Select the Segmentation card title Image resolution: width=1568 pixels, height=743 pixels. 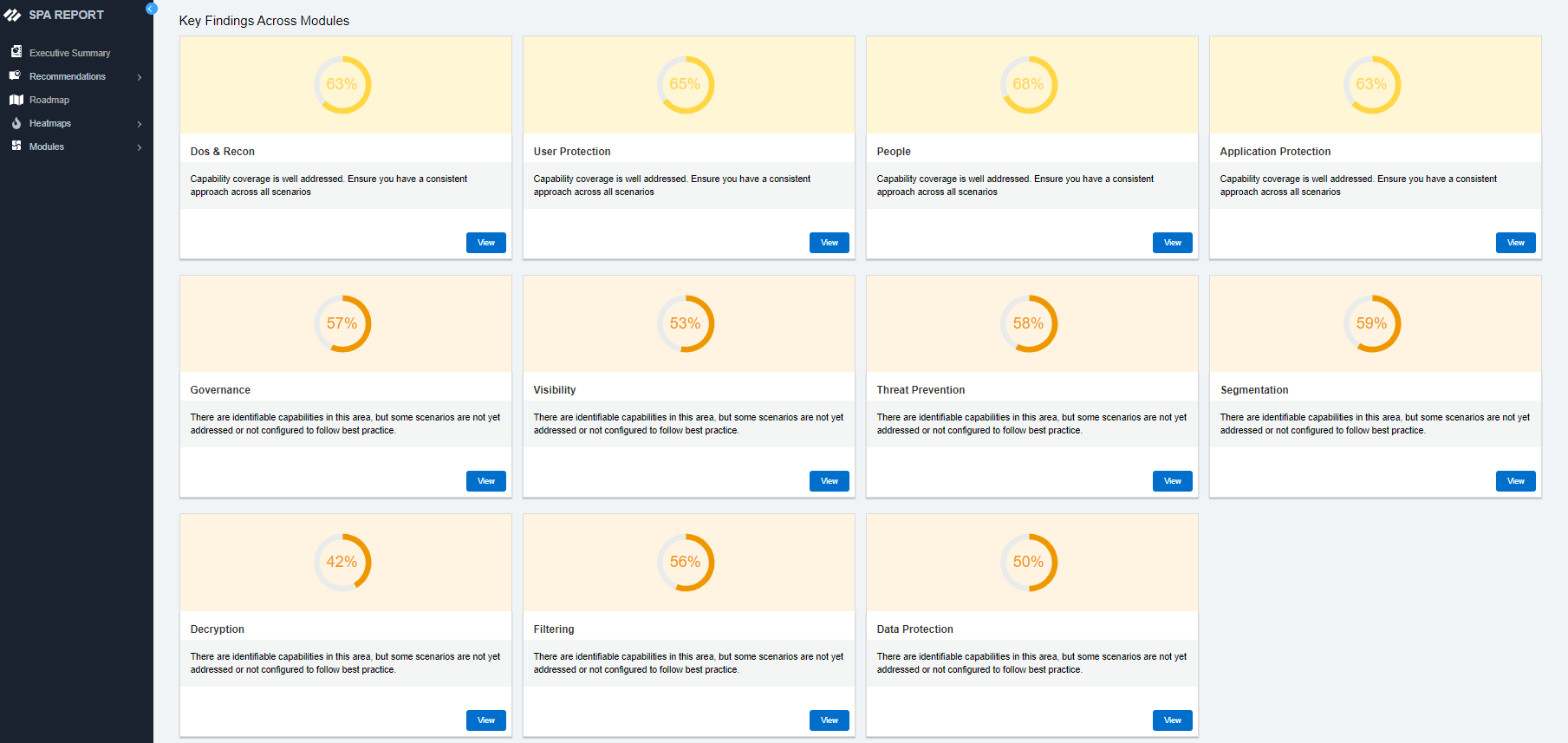pyautogui.click(x=1253, y=390)
